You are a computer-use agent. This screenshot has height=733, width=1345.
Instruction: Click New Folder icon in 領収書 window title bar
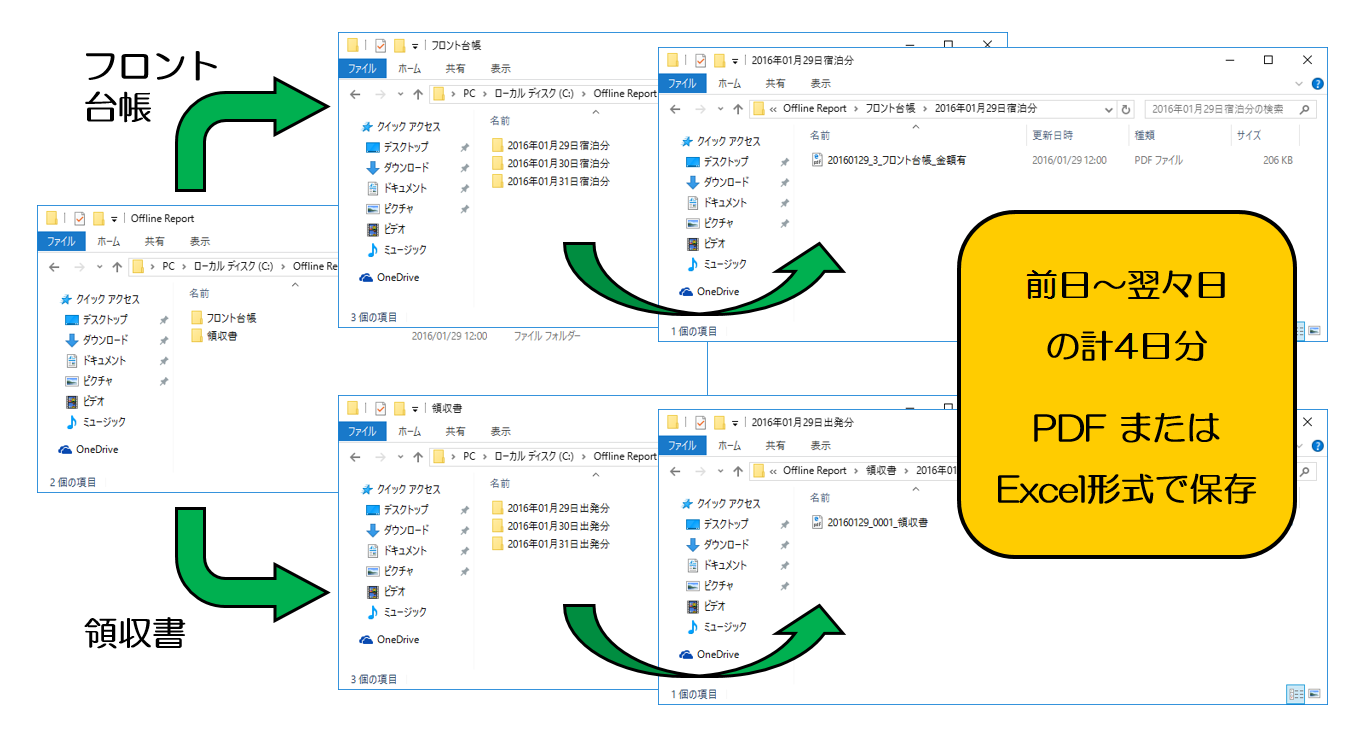tap(399, 408)
